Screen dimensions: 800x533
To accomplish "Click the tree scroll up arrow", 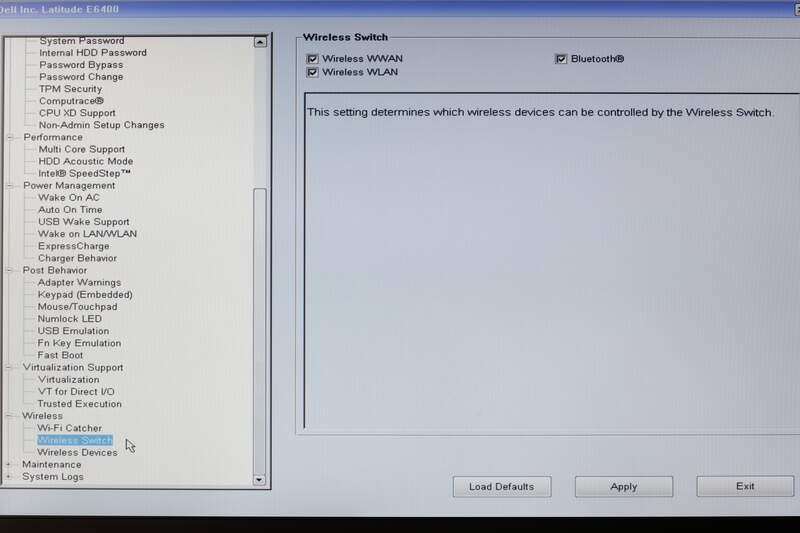I will [260, 42].
